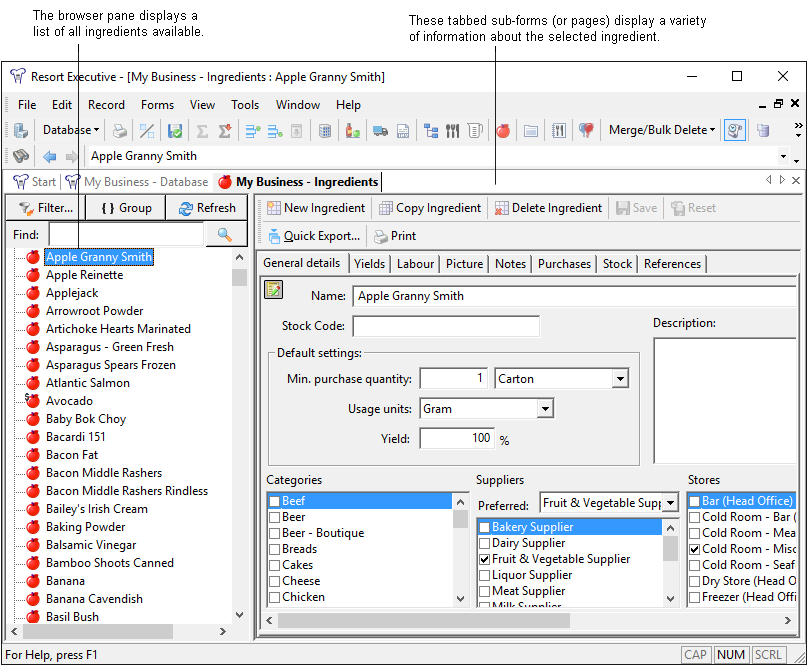Open the Forms menu

coord(157,105)
